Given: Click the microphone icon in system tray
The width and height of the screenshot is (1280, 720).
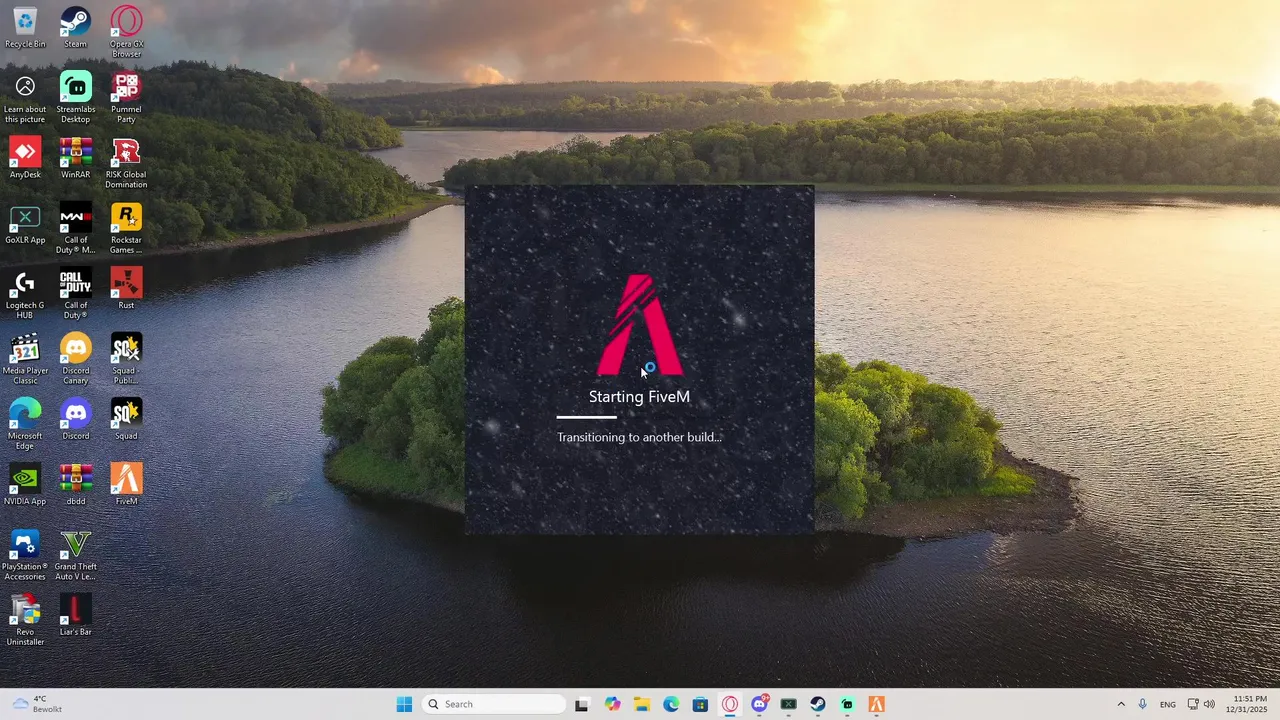Looking at the screenshot, I should 1142,704.
